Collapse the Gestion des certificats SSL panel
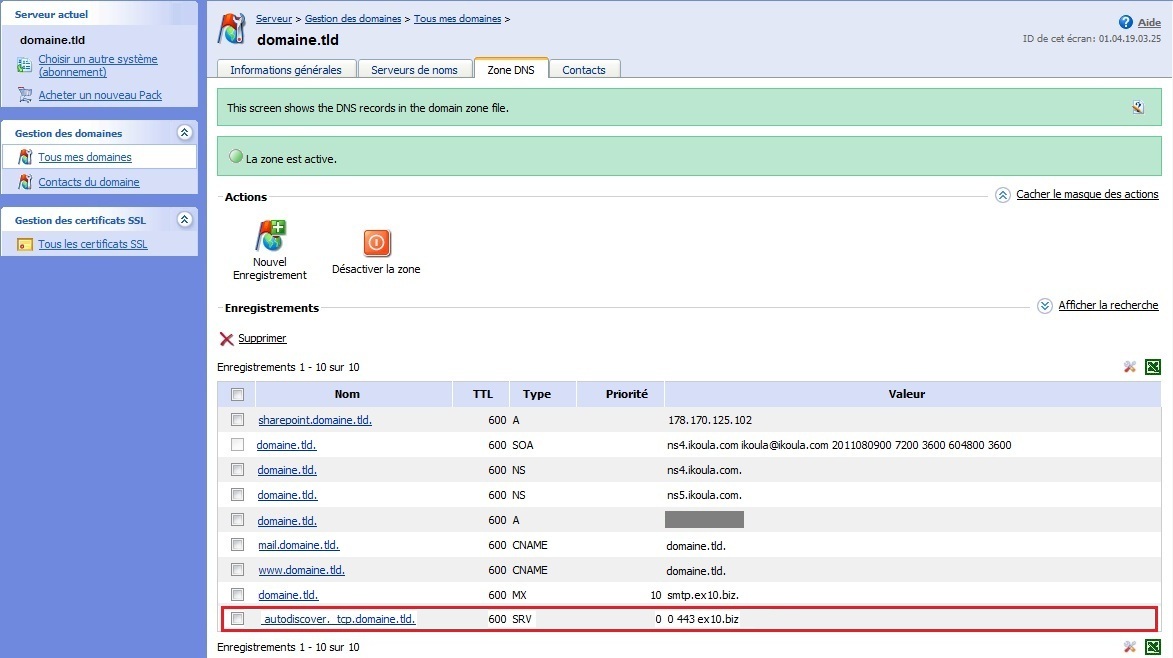1173x658 pixels. 183,220
